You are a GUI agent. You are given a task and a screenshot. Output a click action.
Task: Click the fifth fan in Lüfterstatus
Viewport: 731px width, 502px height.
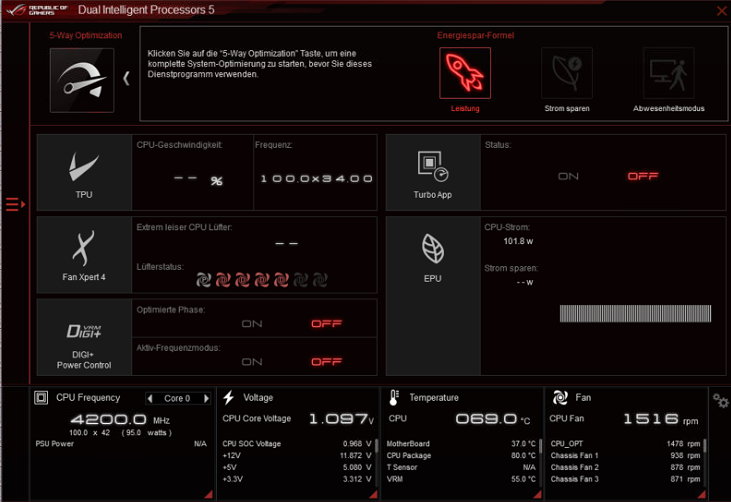pyautogui.click(x=281, y=280)
